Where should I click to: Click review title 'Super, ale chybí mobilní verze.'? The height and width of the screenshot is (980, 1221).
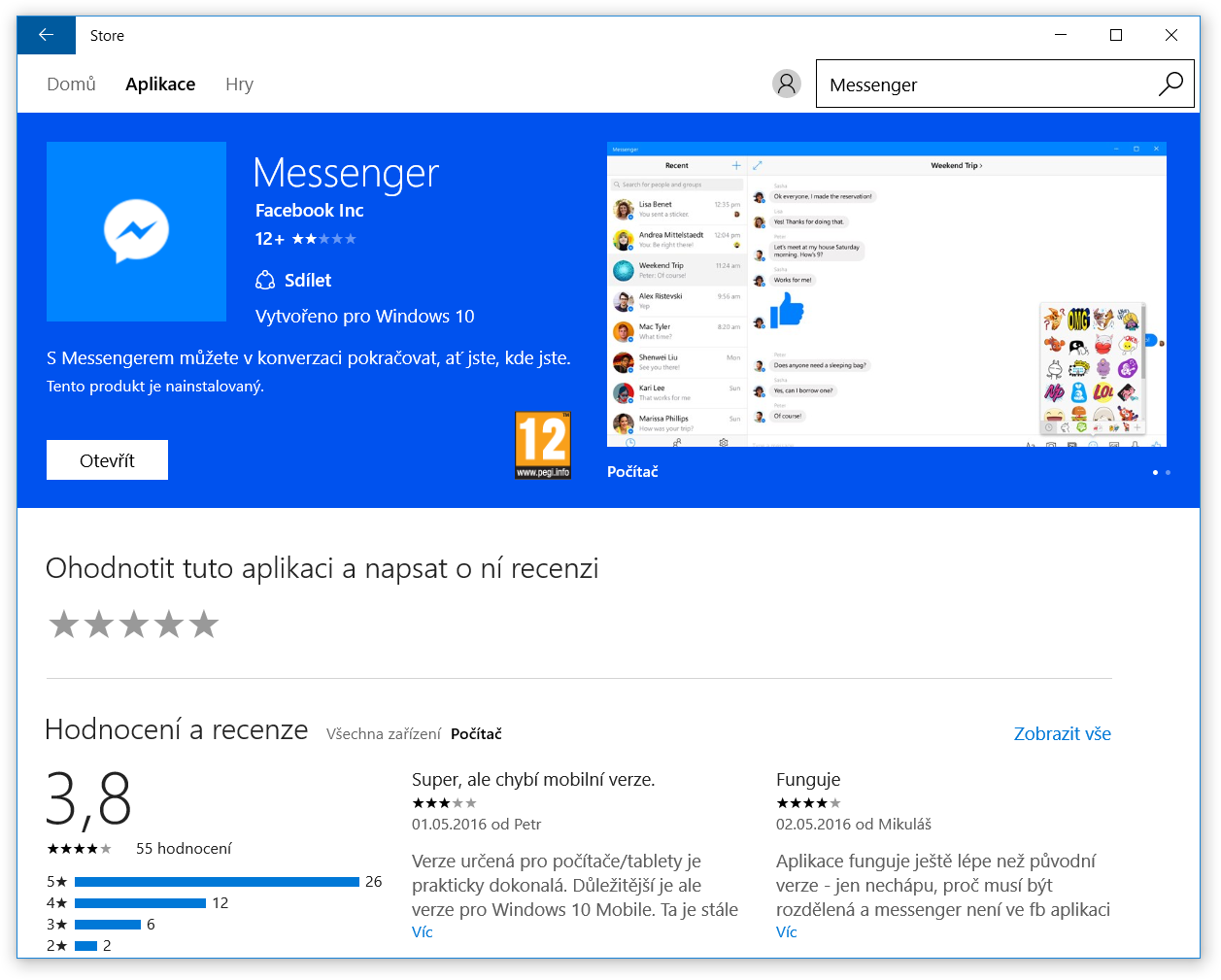tap(533, 779)
